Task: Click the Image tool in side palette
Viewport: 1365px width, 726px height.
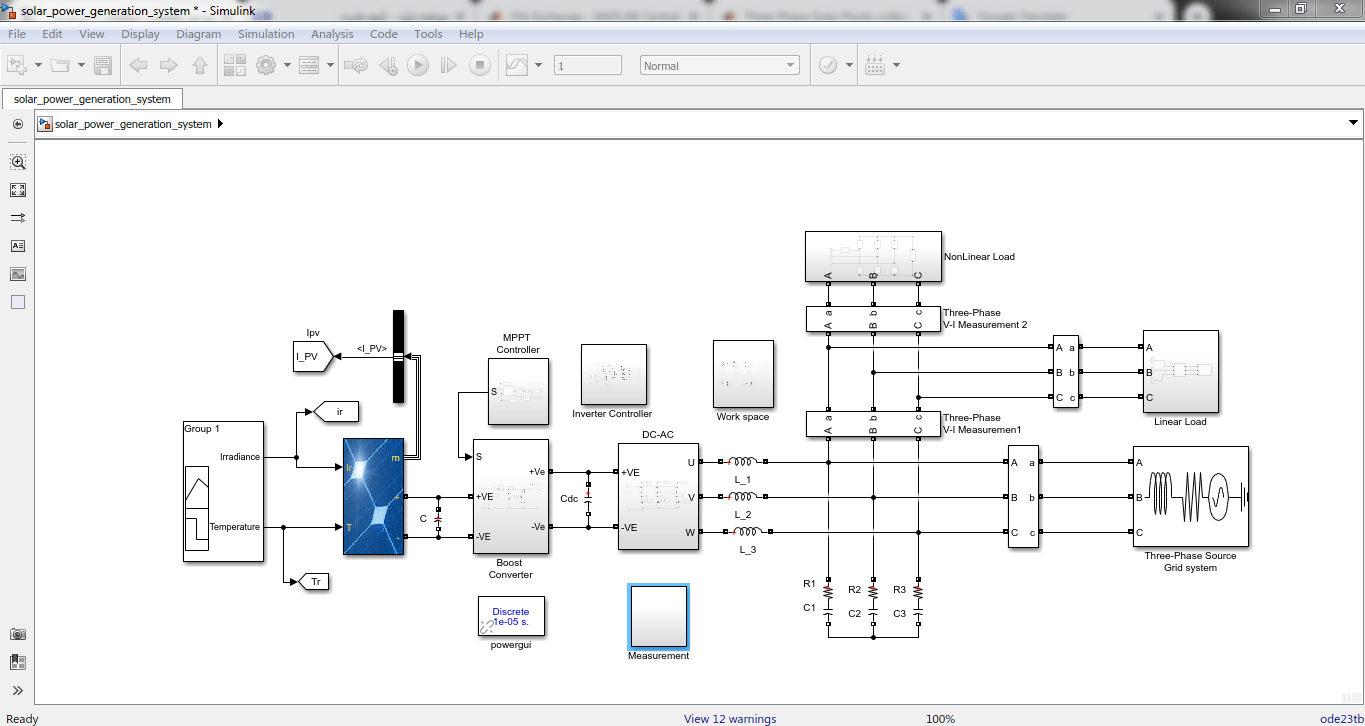Action: (18, 274)
